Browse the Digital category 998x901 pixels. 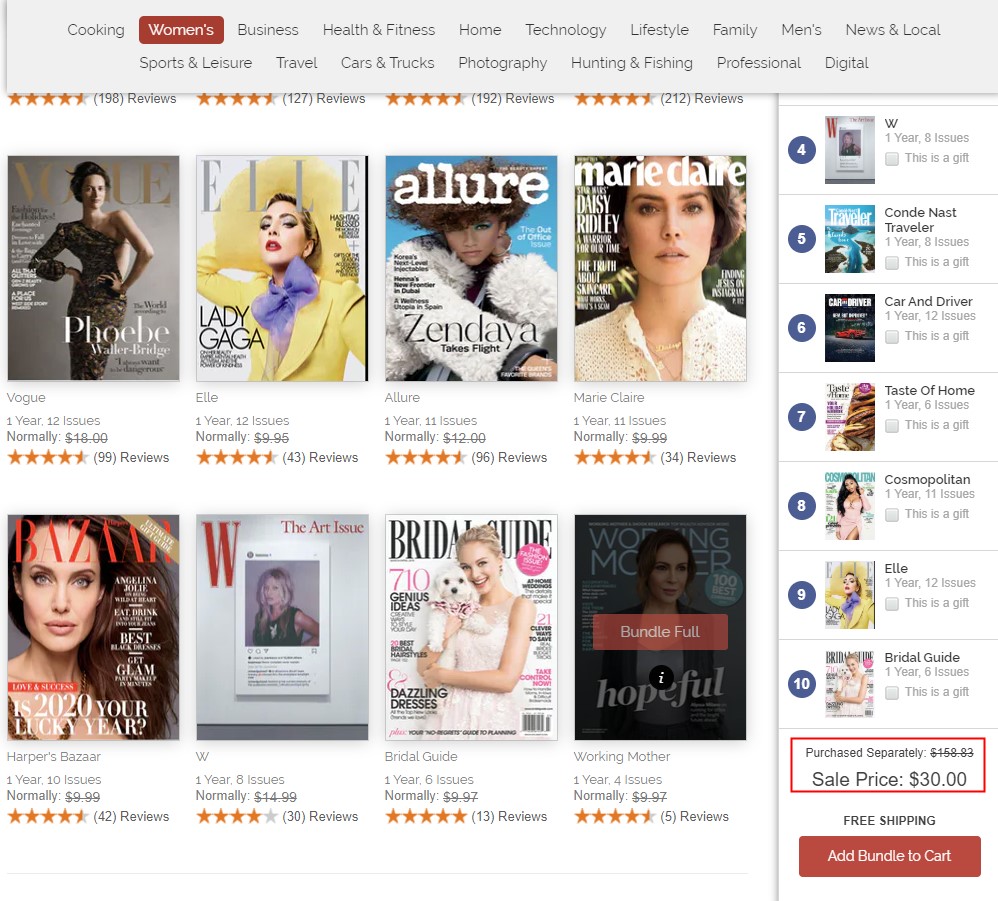point(846,63)
